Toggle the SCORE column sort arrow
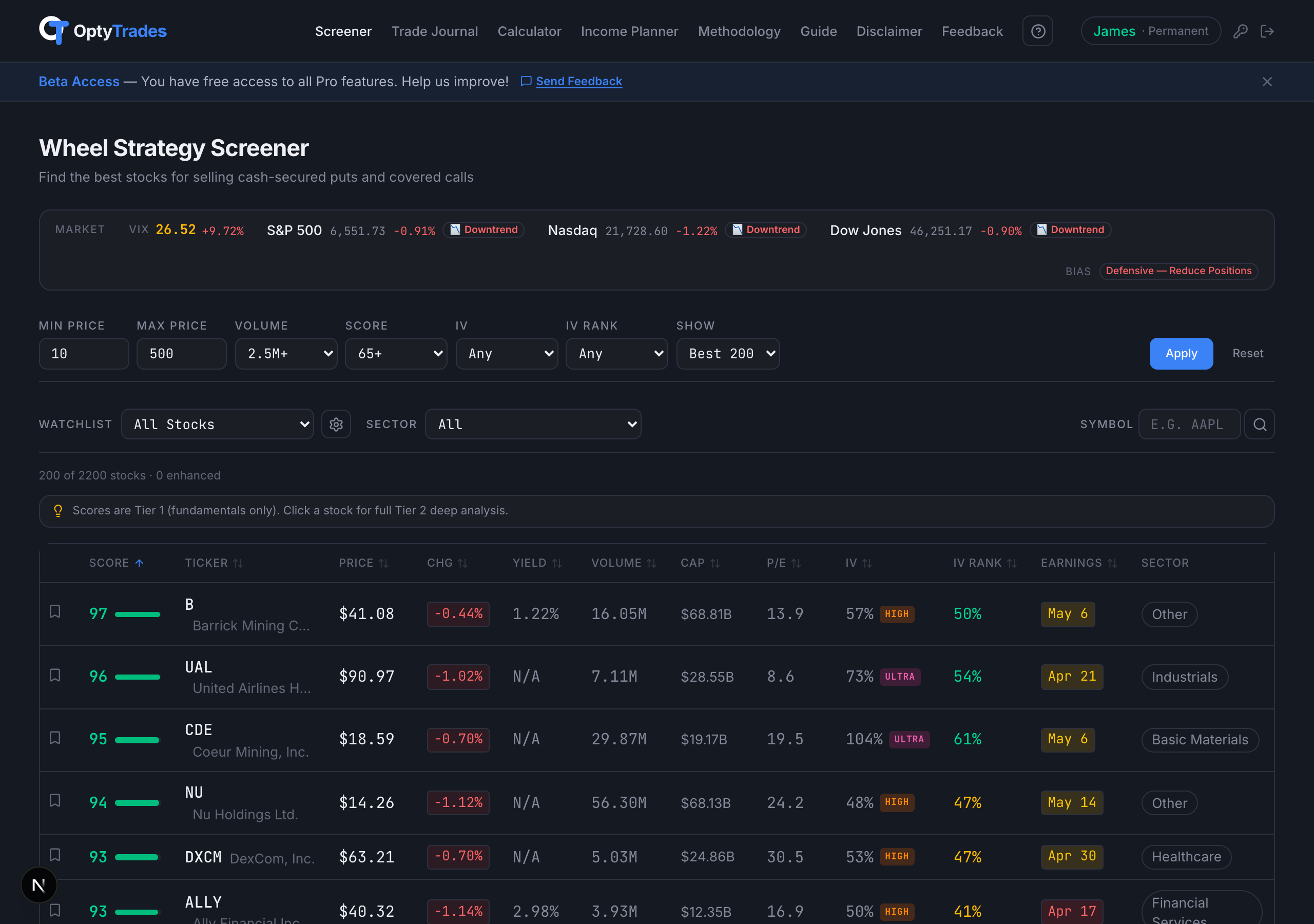The width and height of the screenshot is (1314, 924). [x=140, y=563]
